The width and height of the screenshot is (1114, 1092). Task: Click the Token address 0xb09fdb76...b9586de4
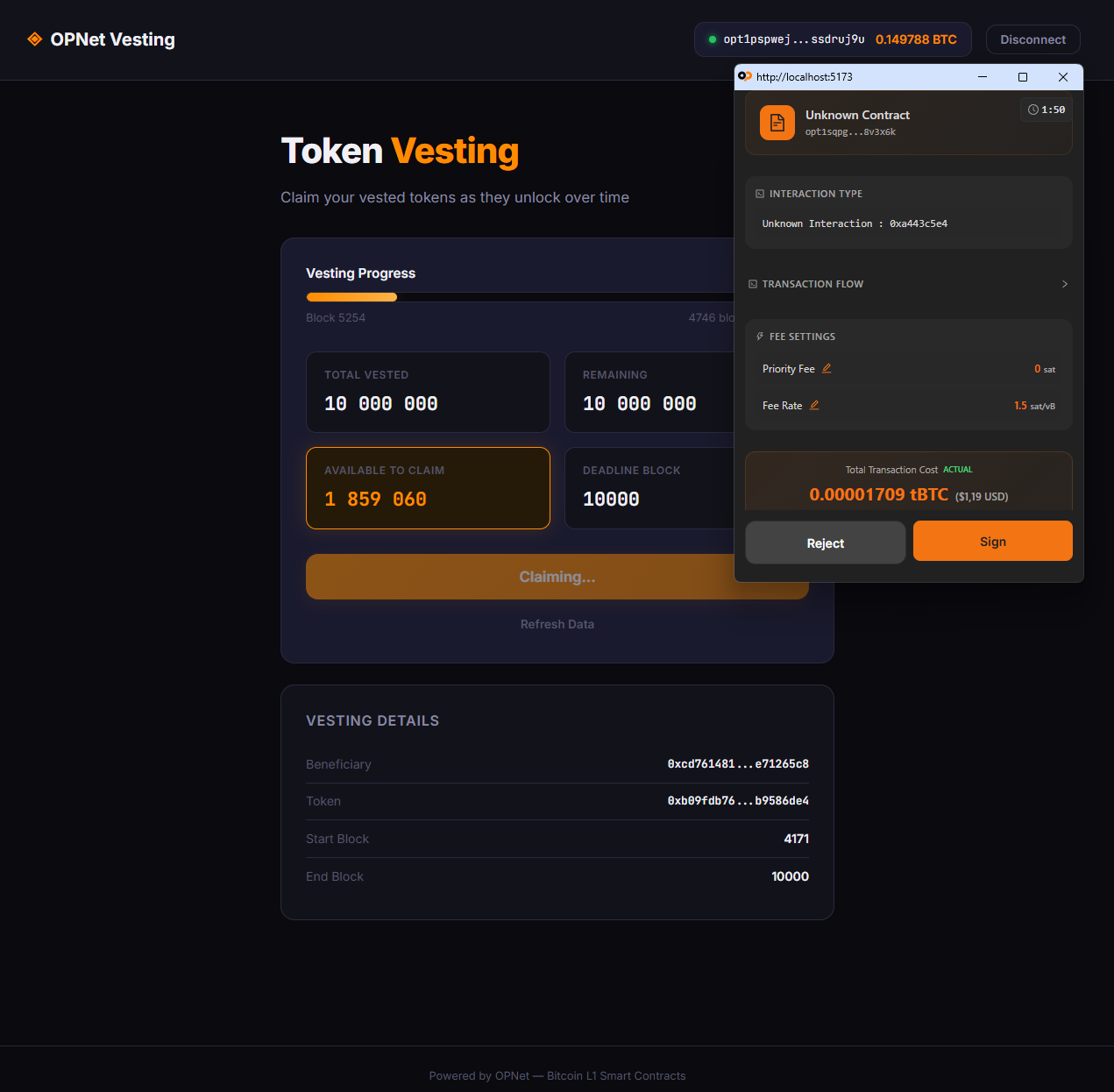[738, 801]
